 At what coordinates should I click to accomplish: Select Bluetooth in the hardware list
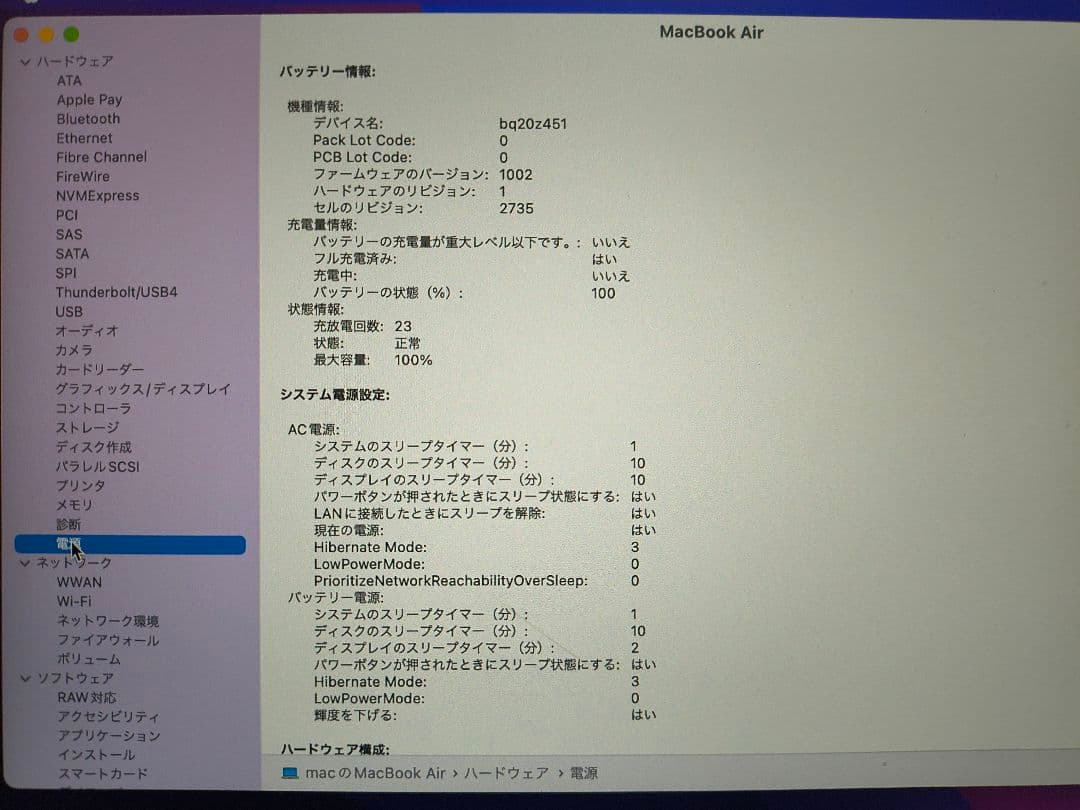click(x=88, y=119)
